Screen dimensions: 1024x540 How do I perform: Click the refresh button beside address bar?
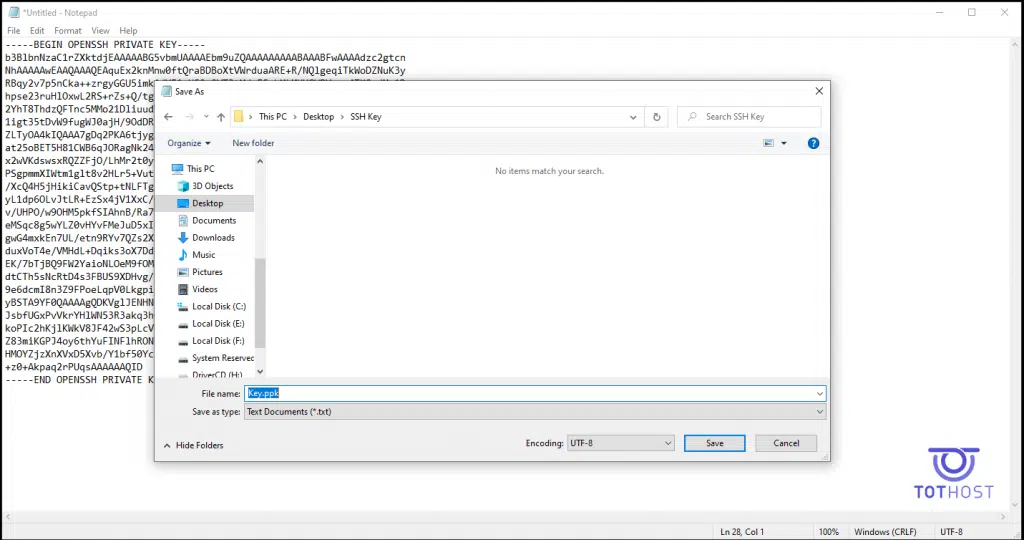click(656, 117)
